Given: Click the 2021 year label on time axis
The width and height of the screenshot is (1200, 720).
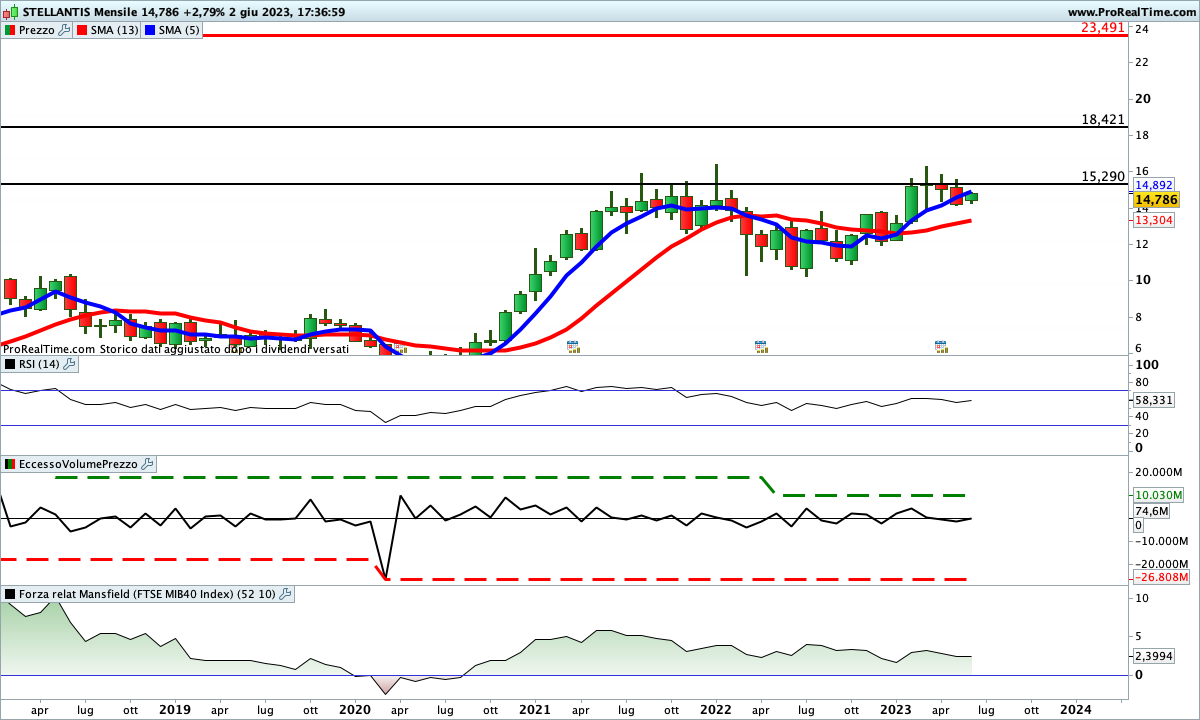Looking at the screenshot, I should pos(535,709).
